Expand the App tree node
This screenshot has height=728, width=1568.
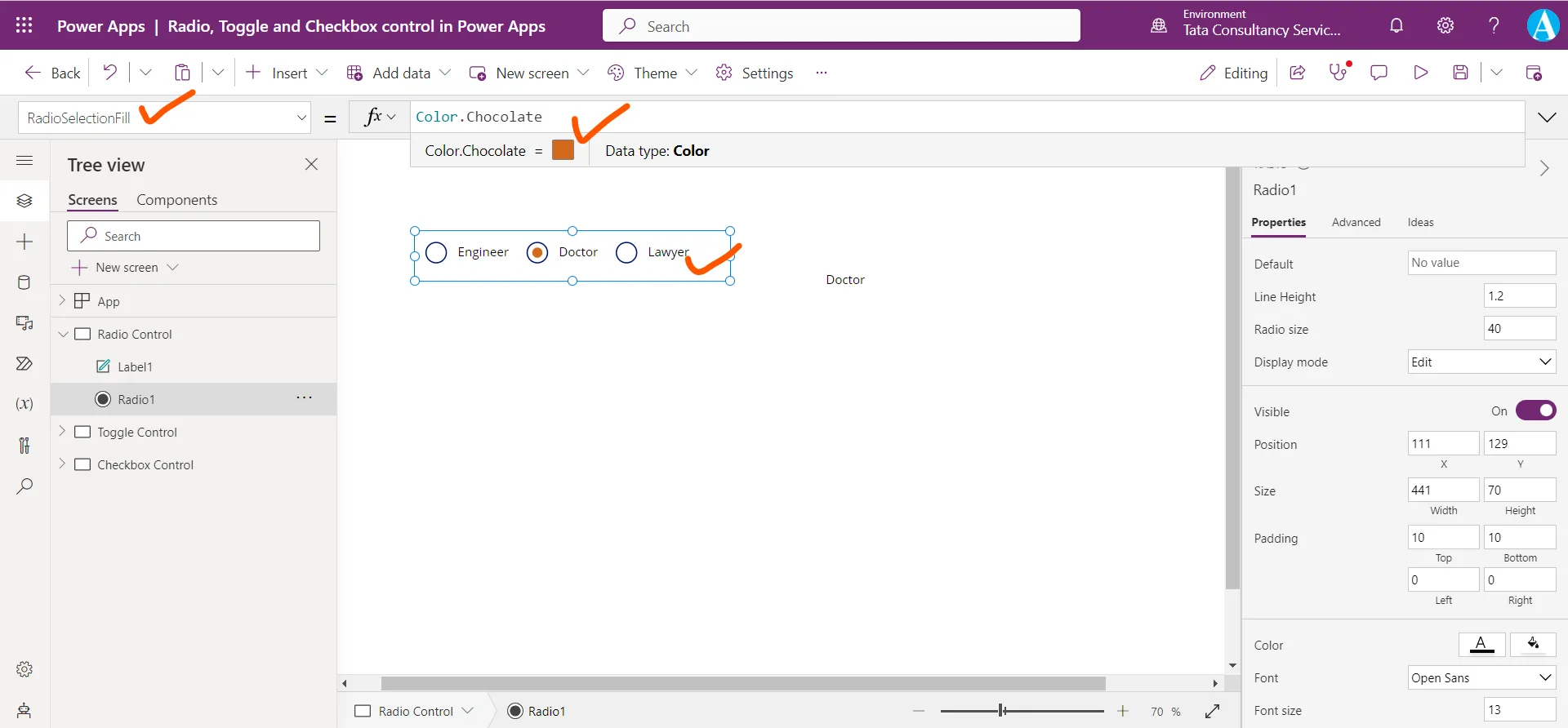point(62,301)
